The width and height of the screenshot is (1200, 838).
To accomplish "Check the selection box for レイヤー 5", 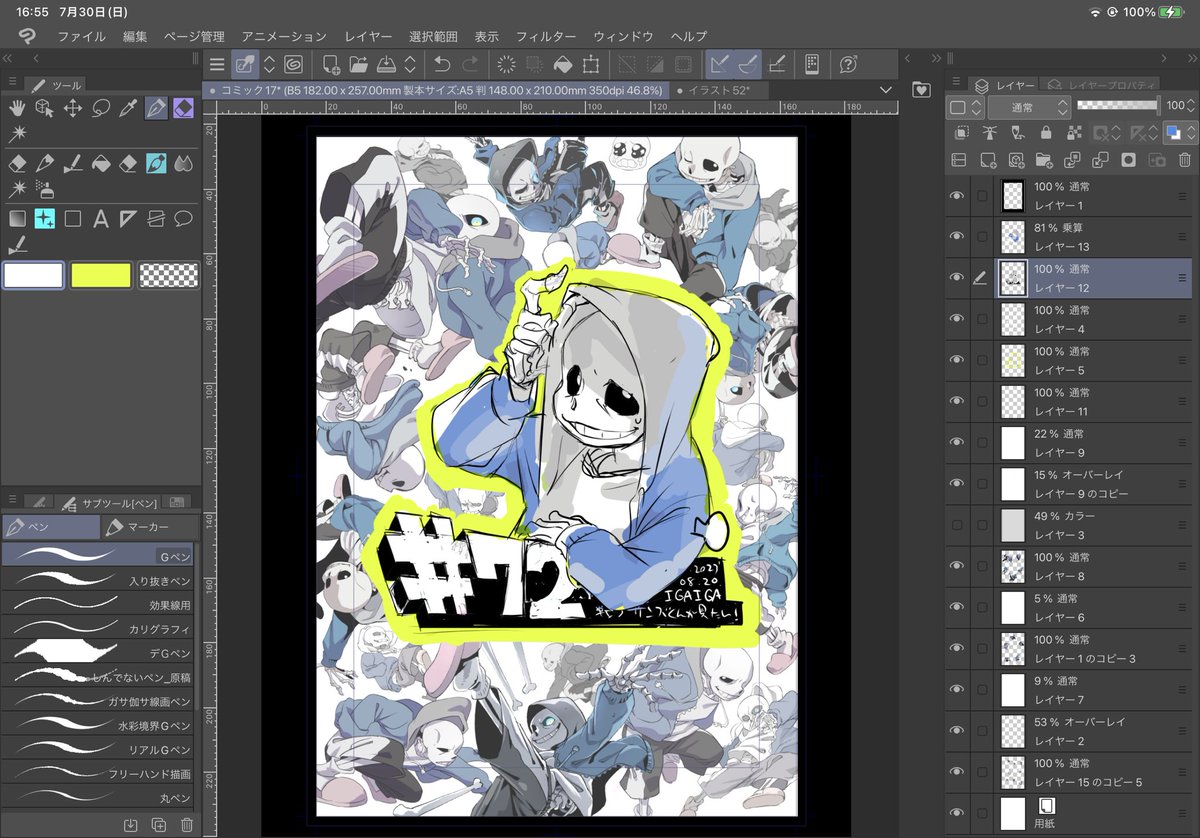I will pyautogui.click(x=982, y=360).
